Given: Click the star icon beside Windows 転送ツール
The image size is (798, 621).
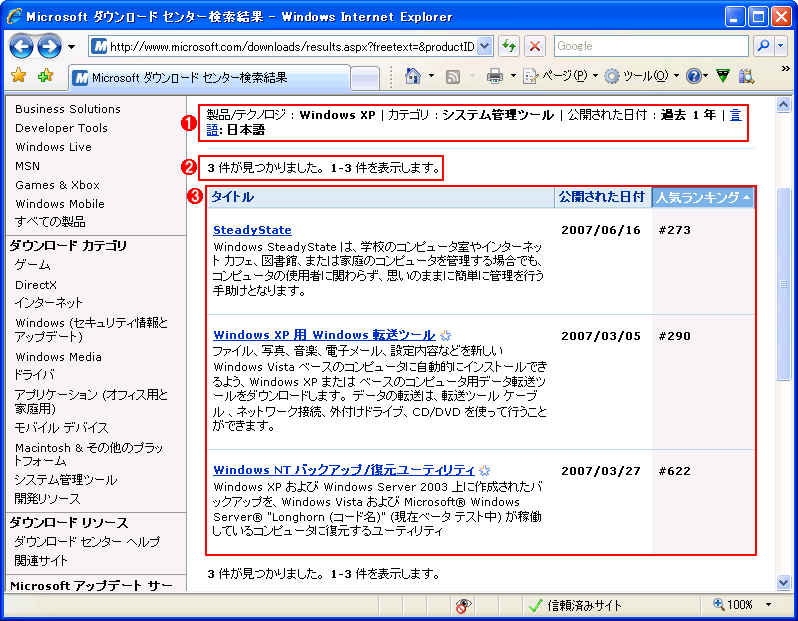Looking at the screenshot, I should point(445,335).
